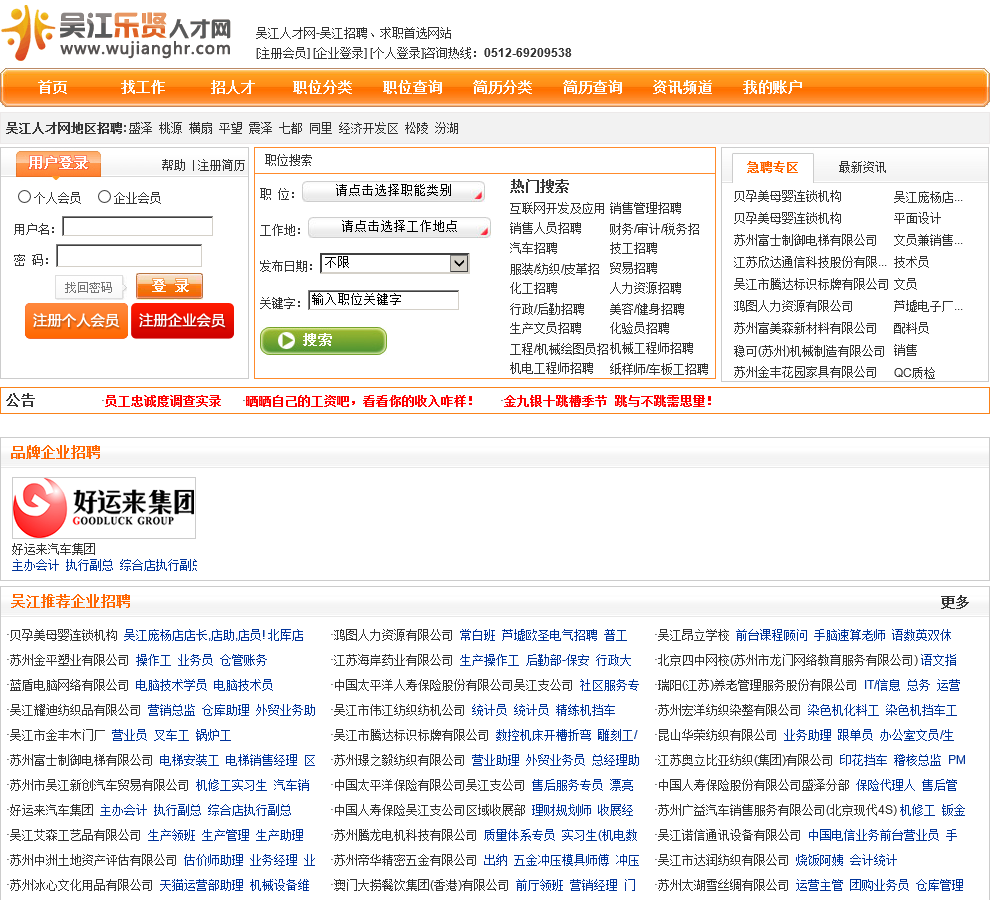Image resolution: width=990 pixels, height=900 pixels.
Task: Open the 平面设计 urgent job
Action: 917,219
